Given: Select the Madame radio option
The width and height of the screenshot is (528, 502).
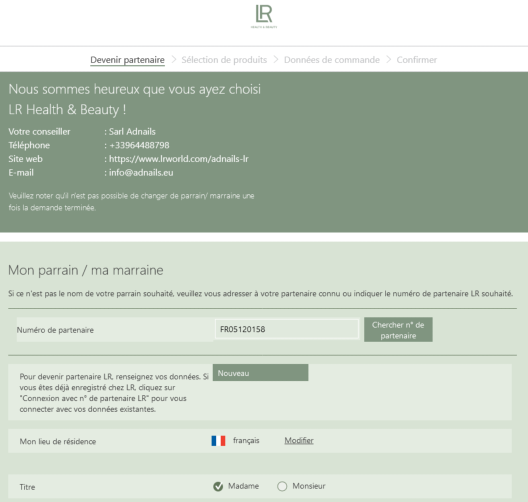Looking at the screenshot, I should pos(218,486).
